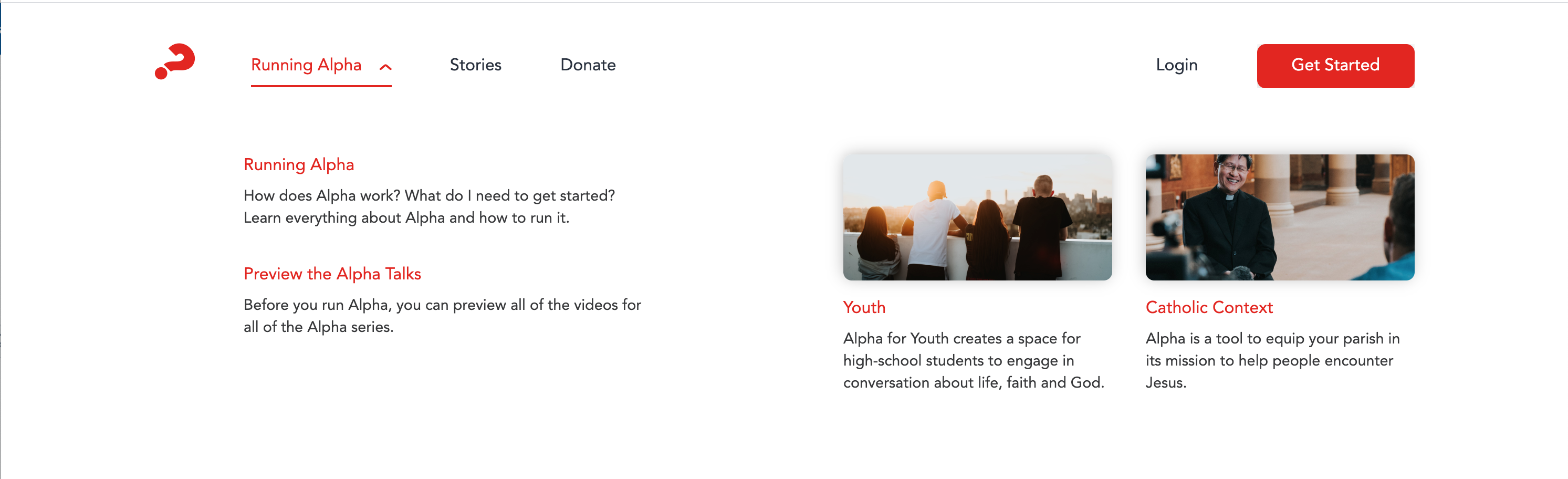1568x479 pixels.
Task: Select Running Alpha in the top navigation
Action: (306, 65)
